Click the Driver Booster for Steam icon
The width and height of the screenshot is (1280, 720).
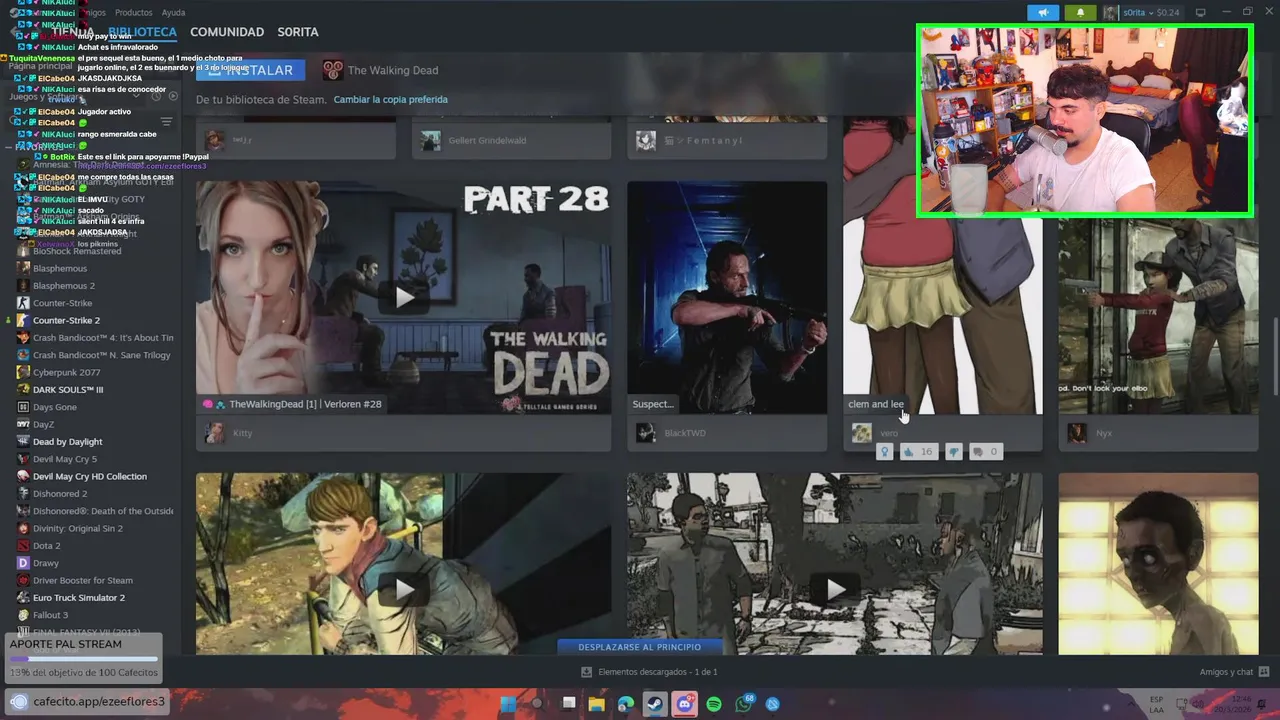pyautogui.click(x=23, y=580)
